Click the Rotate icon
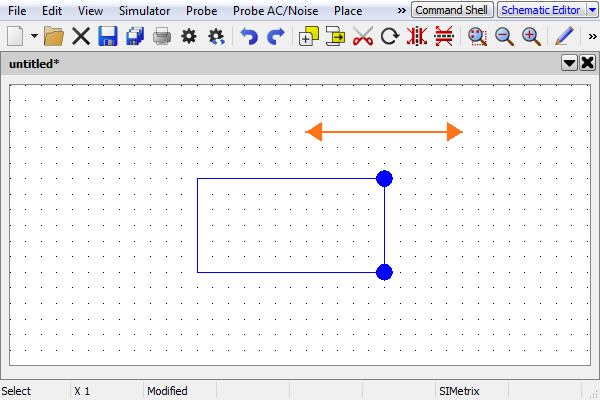This screenshot has height=400, width=600. [390, 37]
